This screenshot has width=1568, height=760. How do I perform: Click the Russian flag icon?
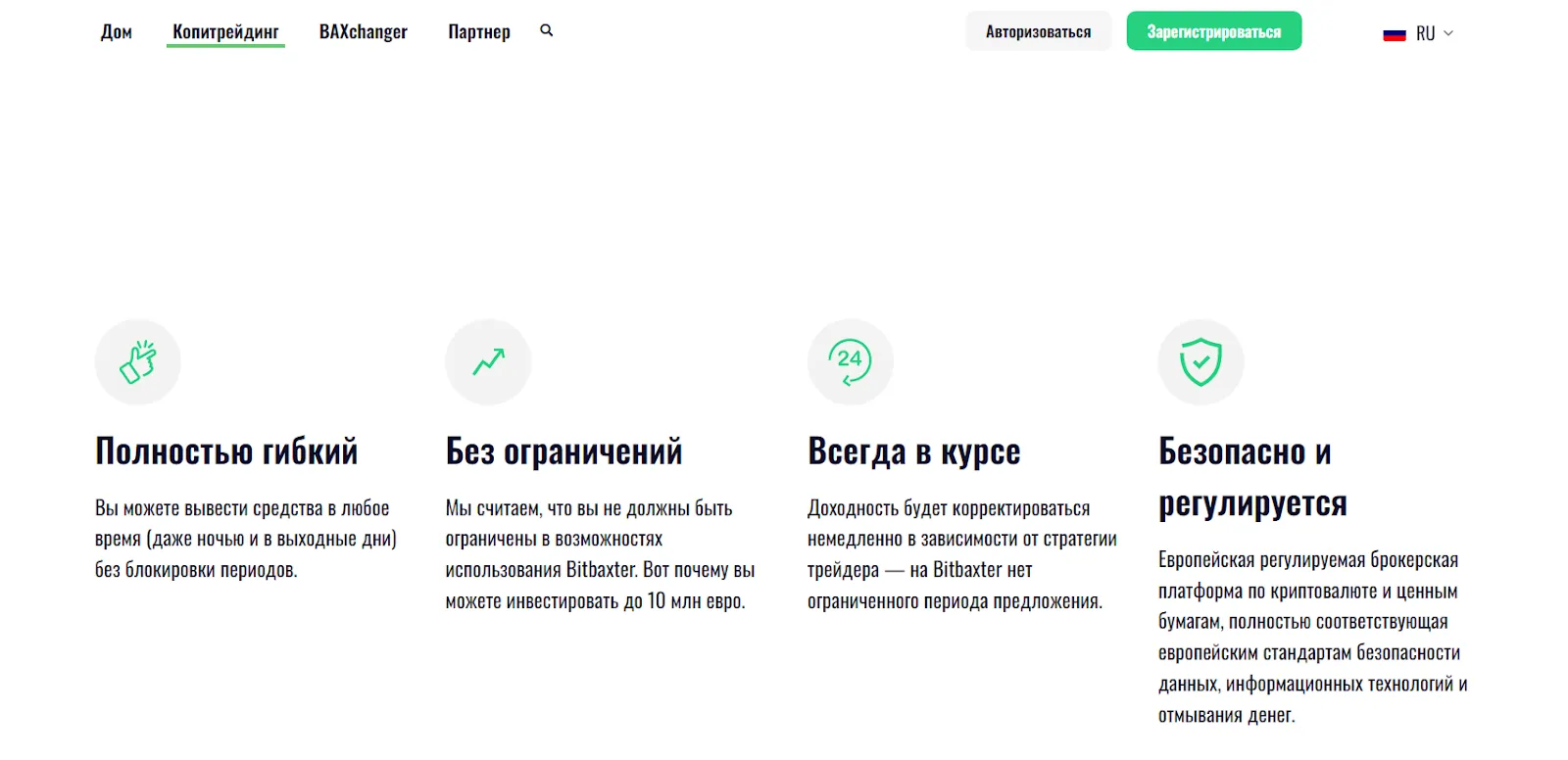[1394, 33]
